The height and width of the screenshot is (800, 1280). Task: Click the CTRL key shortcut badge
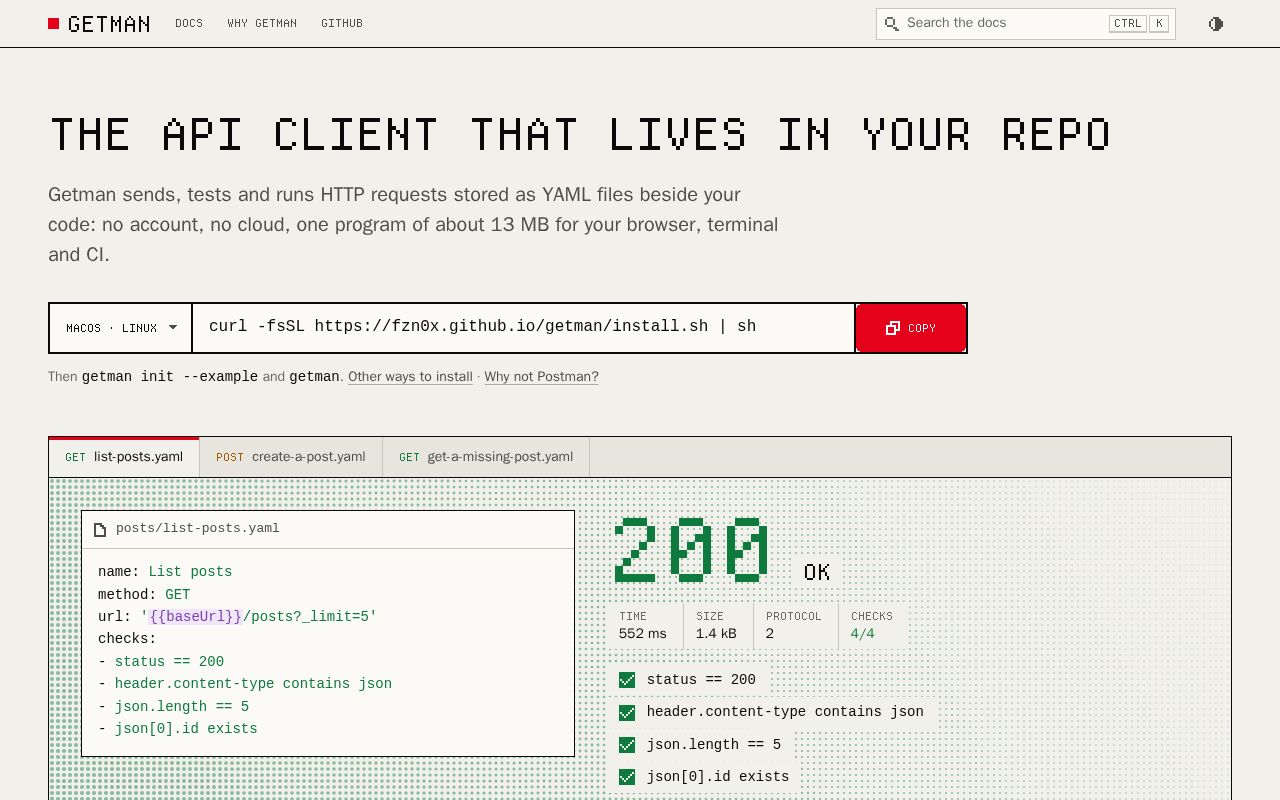coord(1127,24)
